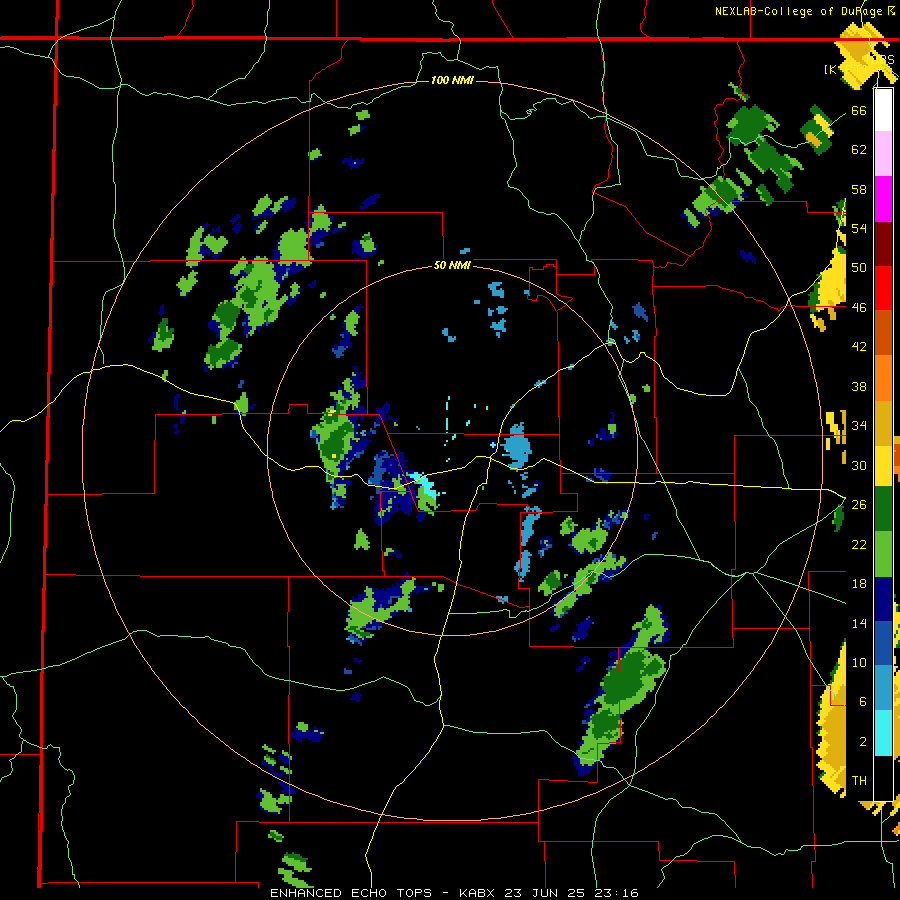Click the 23:16 timestamp in the caption
900x900 pixels.
click(616, 893)
